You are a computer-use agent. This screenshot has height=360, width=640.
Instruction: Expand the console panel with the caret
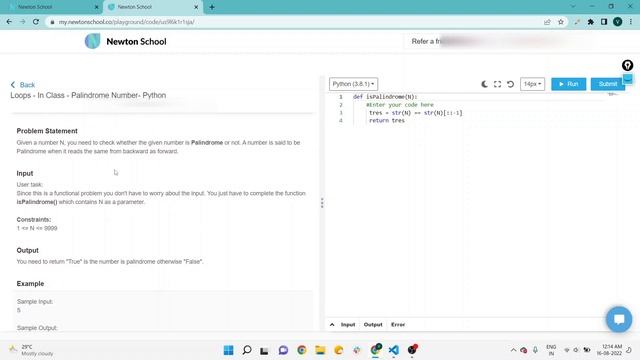(x=332, y=325)
